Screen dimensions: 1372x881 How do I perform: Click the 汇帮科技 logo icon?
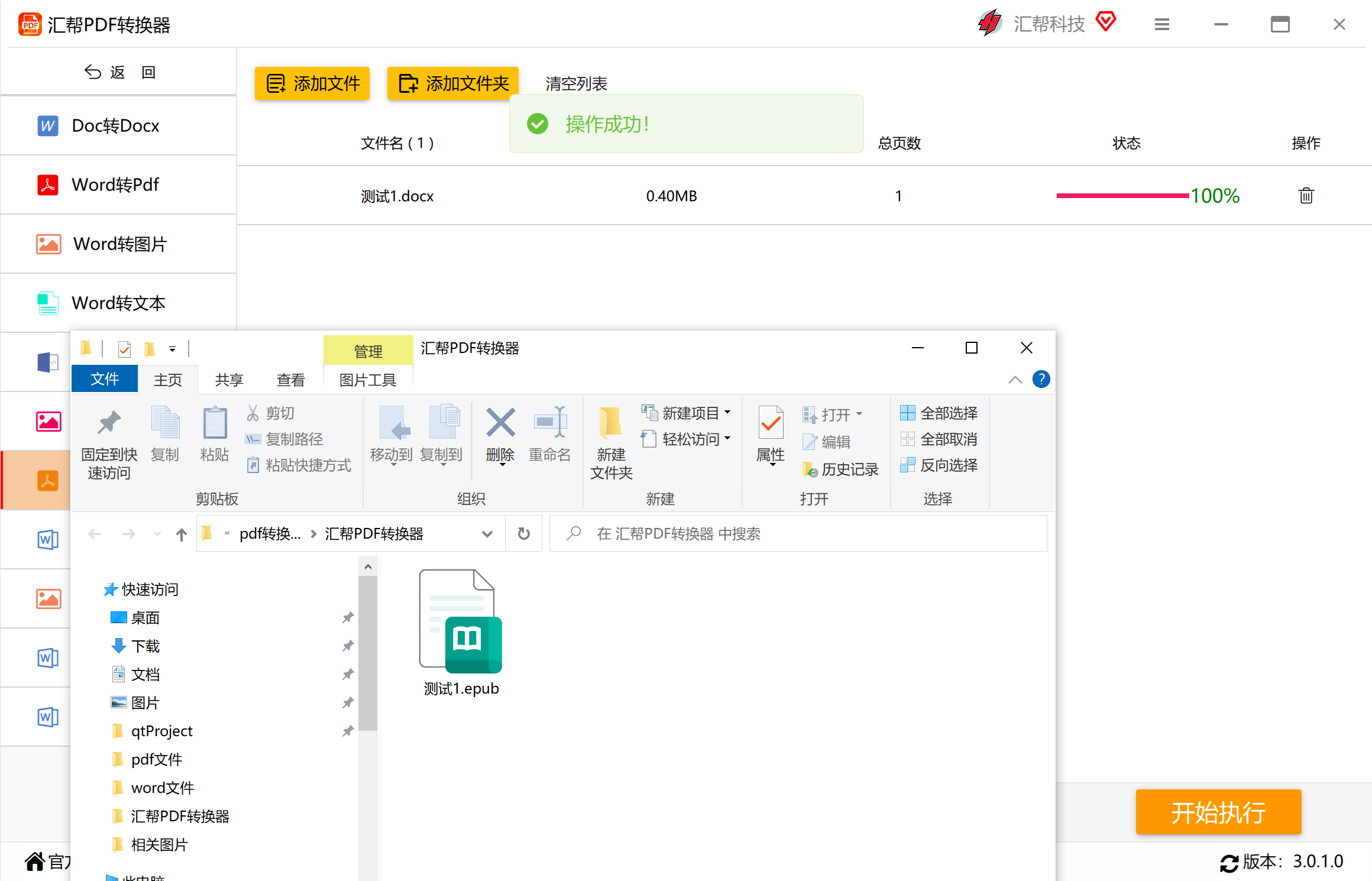pyautogui.click(x=990, y=23)
